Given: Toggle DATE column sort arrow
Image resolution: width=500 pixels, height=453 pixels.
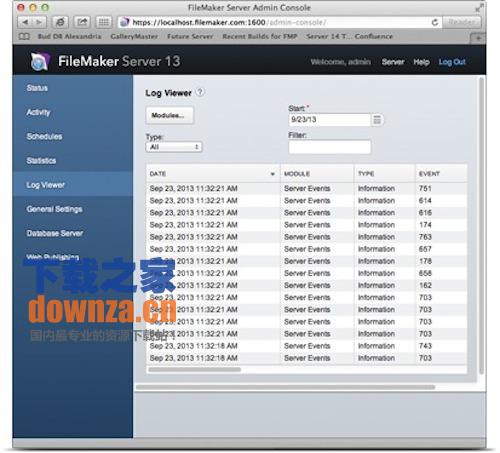Looking at the screenshot, I should pos(272,174).
